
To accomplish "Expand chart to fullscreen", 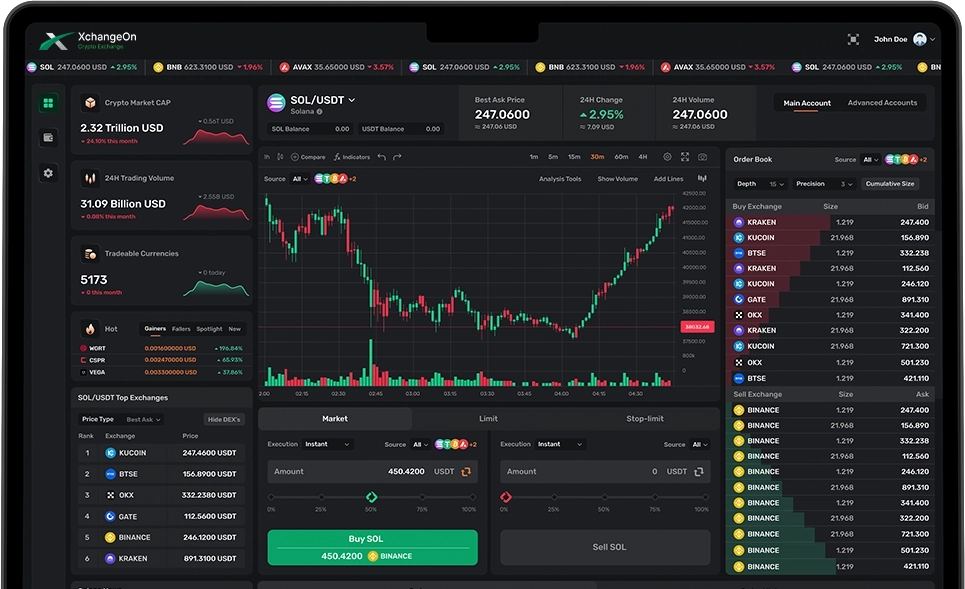I will click(685, 157).
